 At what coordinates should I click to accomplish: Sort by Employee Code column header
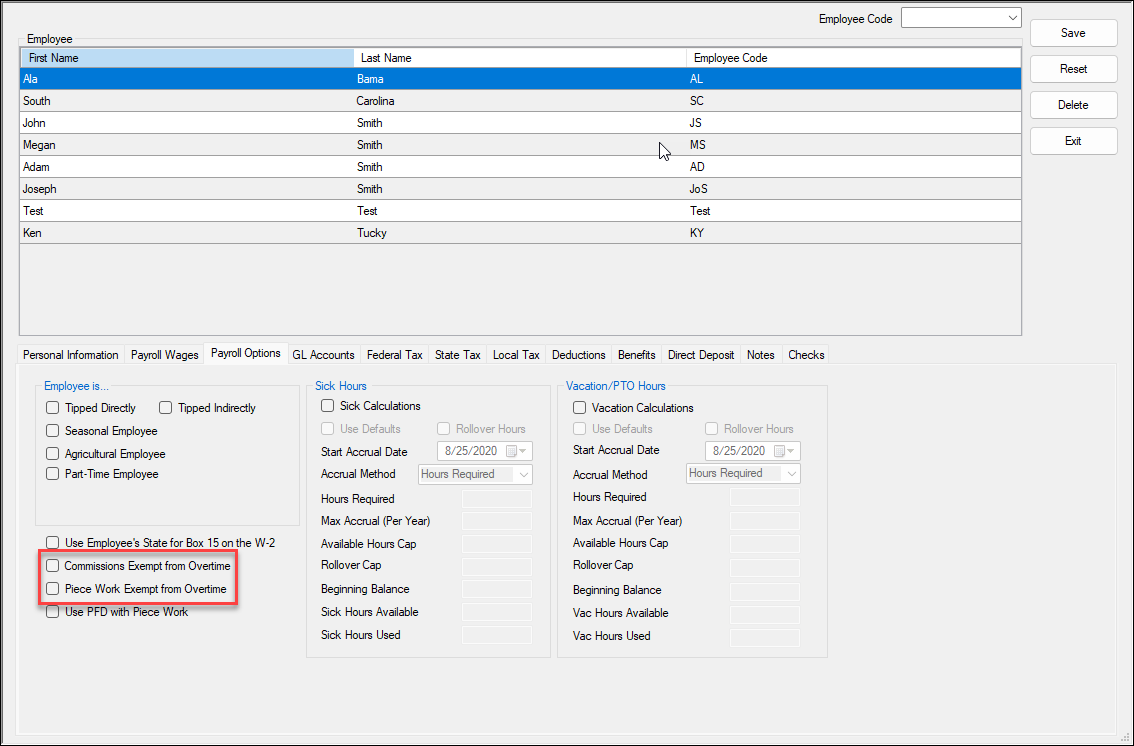coord(853,58)
